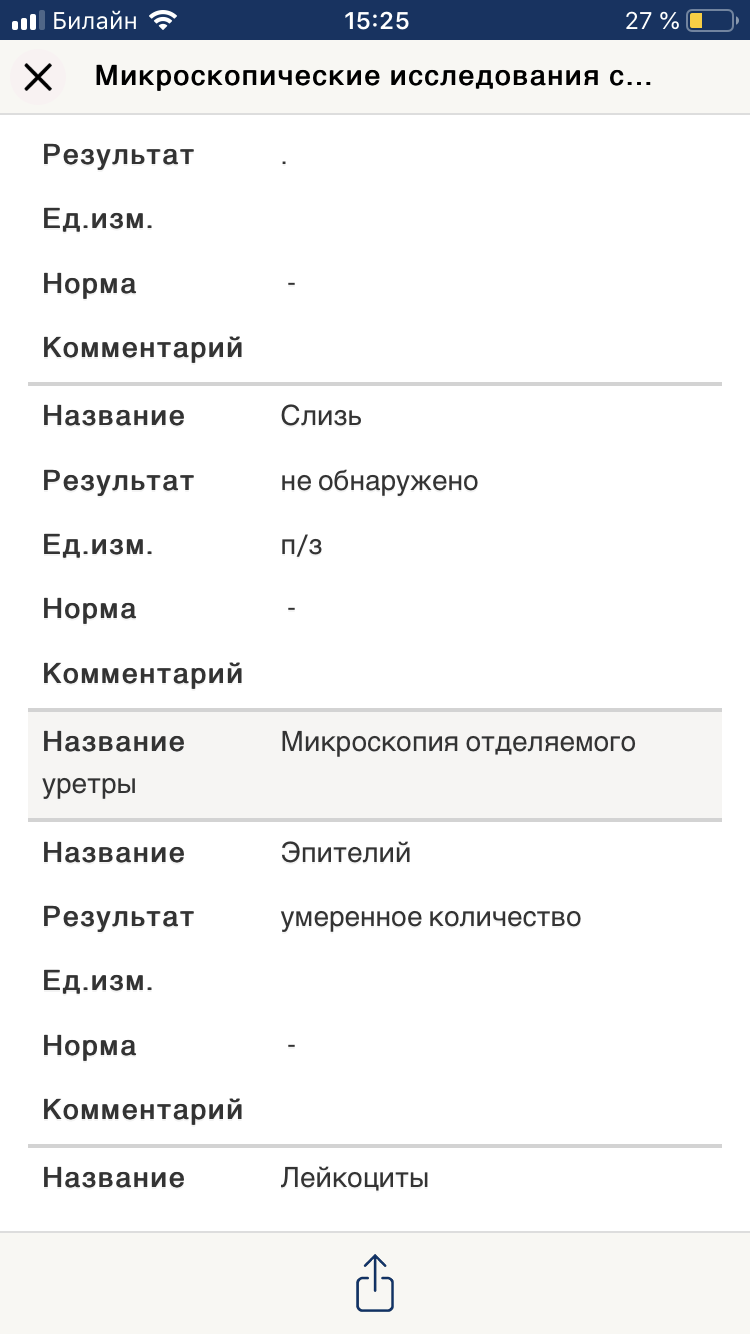Tap the 27 % battery percentage
This screenshot has width=750, height=1334.
click(652, 20)
